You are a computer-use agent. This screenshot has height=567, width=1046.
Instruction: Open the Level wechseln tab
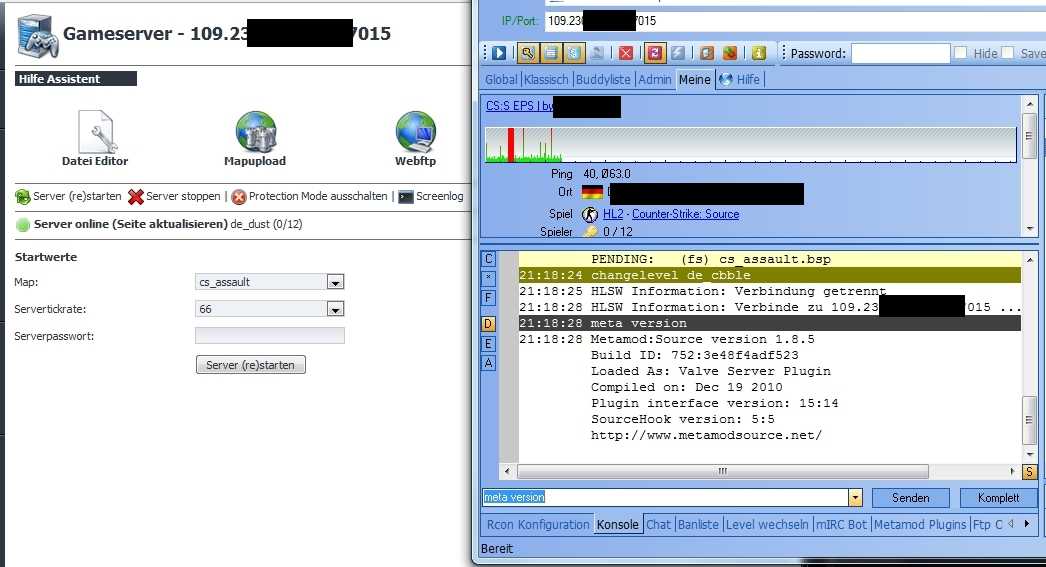pyautogui.click(x=766, y=524)
